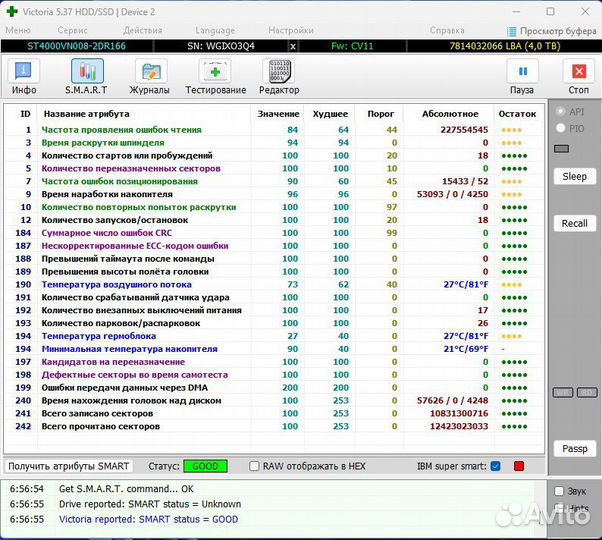Screen dimensions: 602x540
Task: Select row Время наработки накопителя
Action: (x=274, y=194)
